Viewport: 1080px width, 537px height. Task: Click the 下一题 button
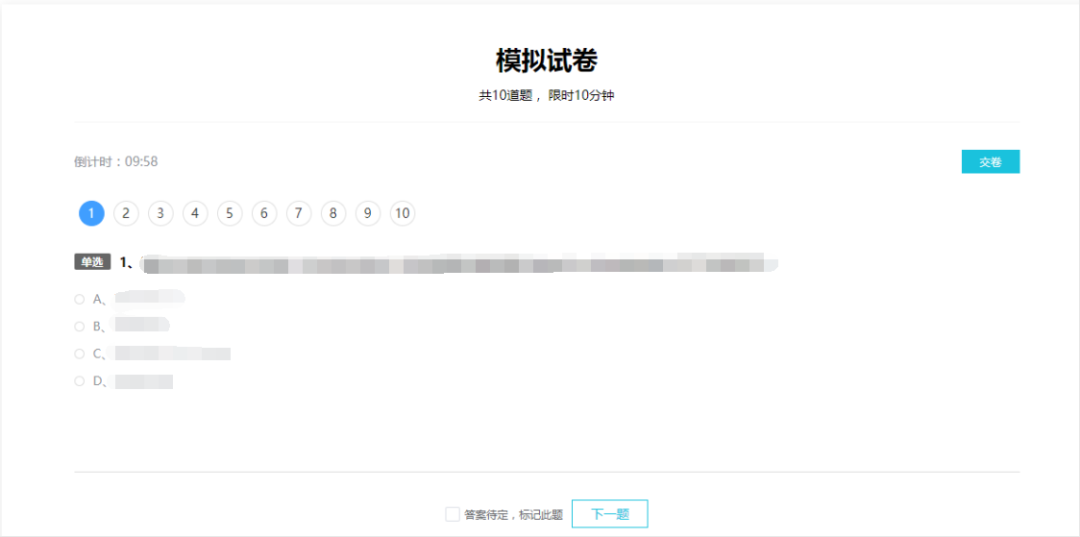[x=610, y=514]
